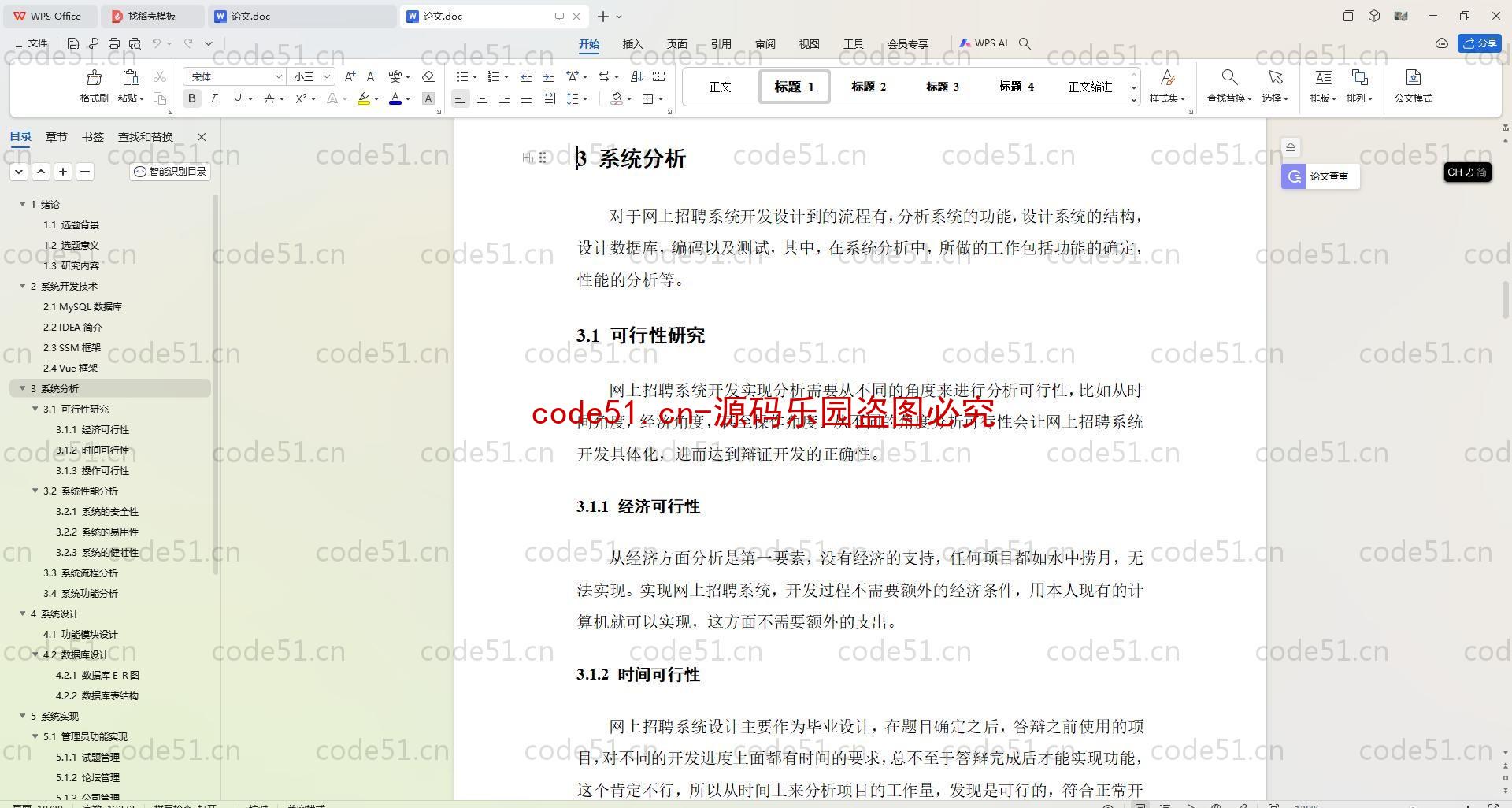Screen dimensions: 1512x808
Task: Expand the styles gallery arrow
Action: coord(1134,99)
